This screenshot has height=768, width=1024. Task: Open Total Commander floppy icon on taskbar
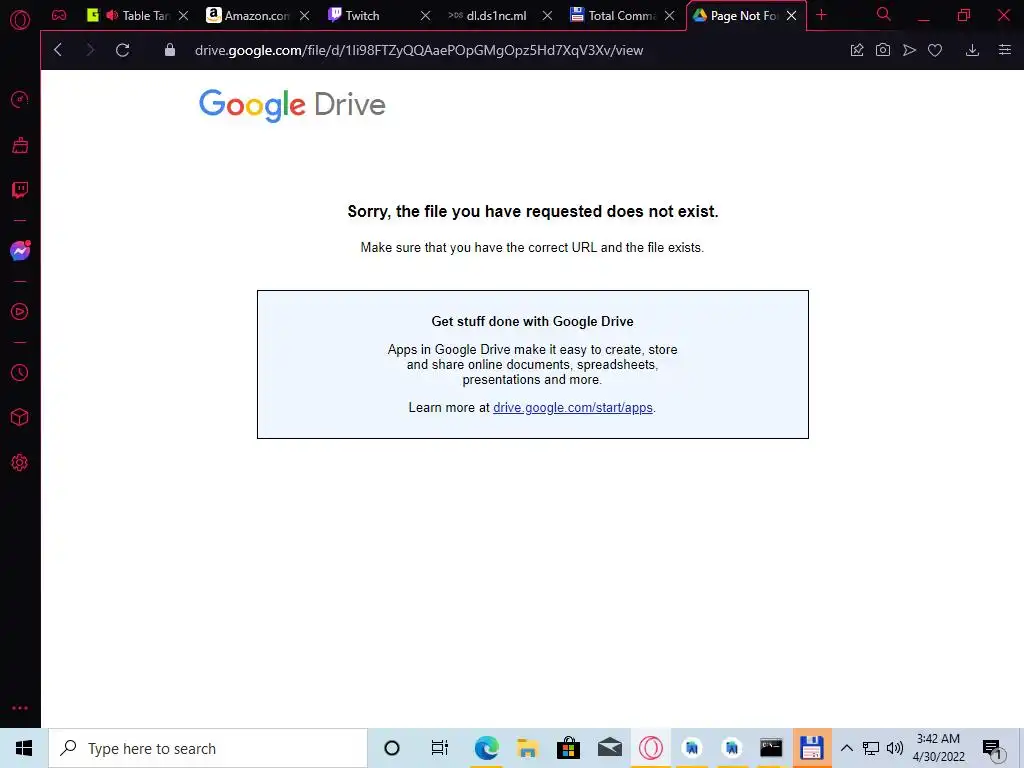click(x=812, y=748)
